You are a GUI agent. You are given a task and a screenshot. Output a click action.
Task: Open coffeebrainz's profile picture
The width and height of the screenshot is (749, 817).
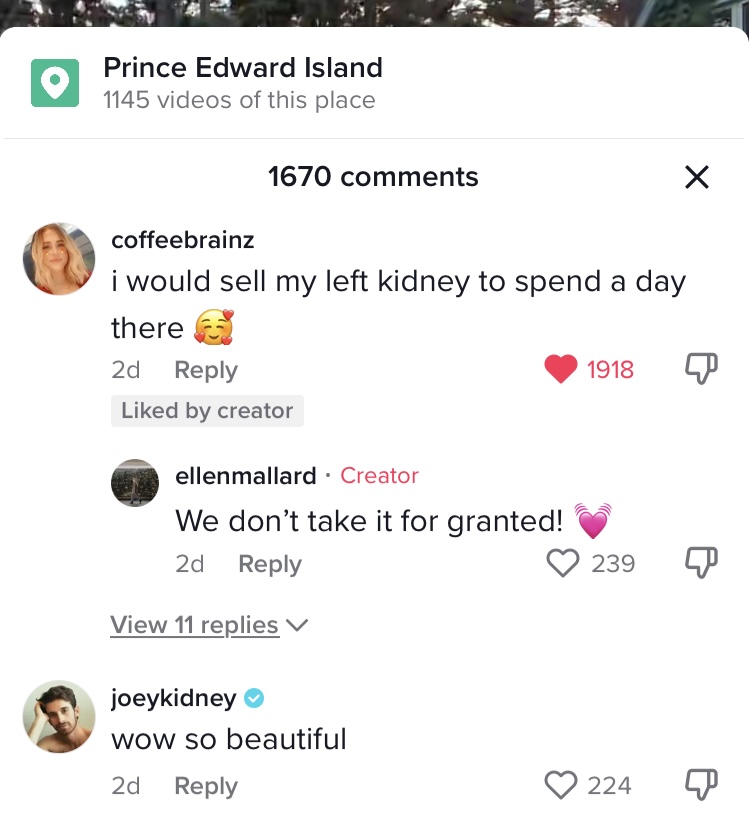tap(59, 259)
